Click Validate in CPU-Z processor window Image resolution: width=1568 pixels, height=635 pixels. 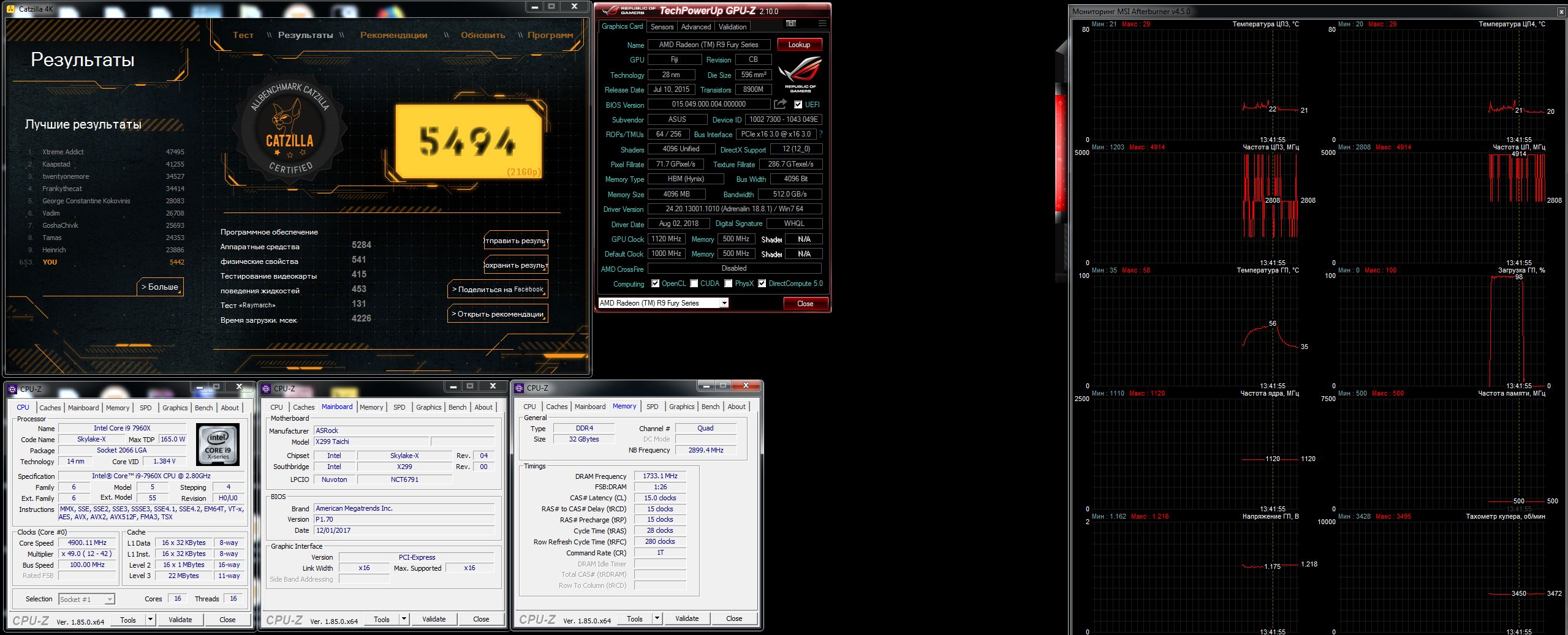[180, 620]
